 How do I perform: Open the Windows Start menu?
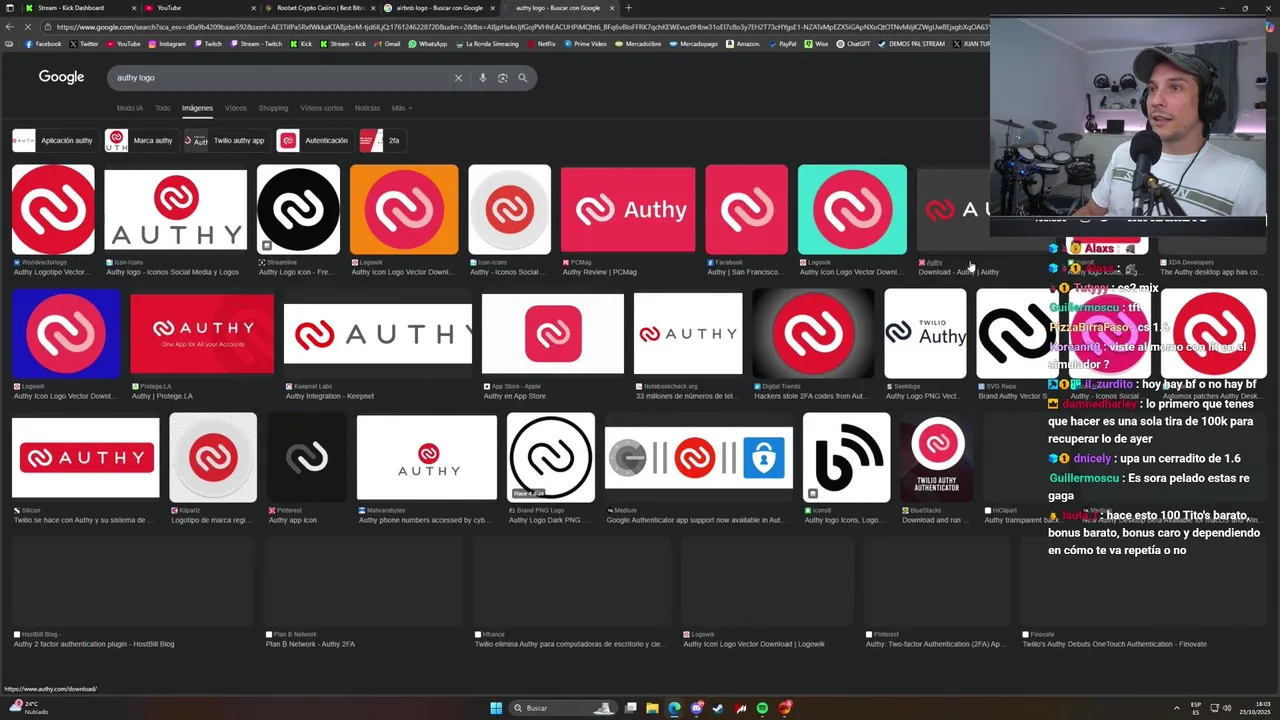pos(496,708)
